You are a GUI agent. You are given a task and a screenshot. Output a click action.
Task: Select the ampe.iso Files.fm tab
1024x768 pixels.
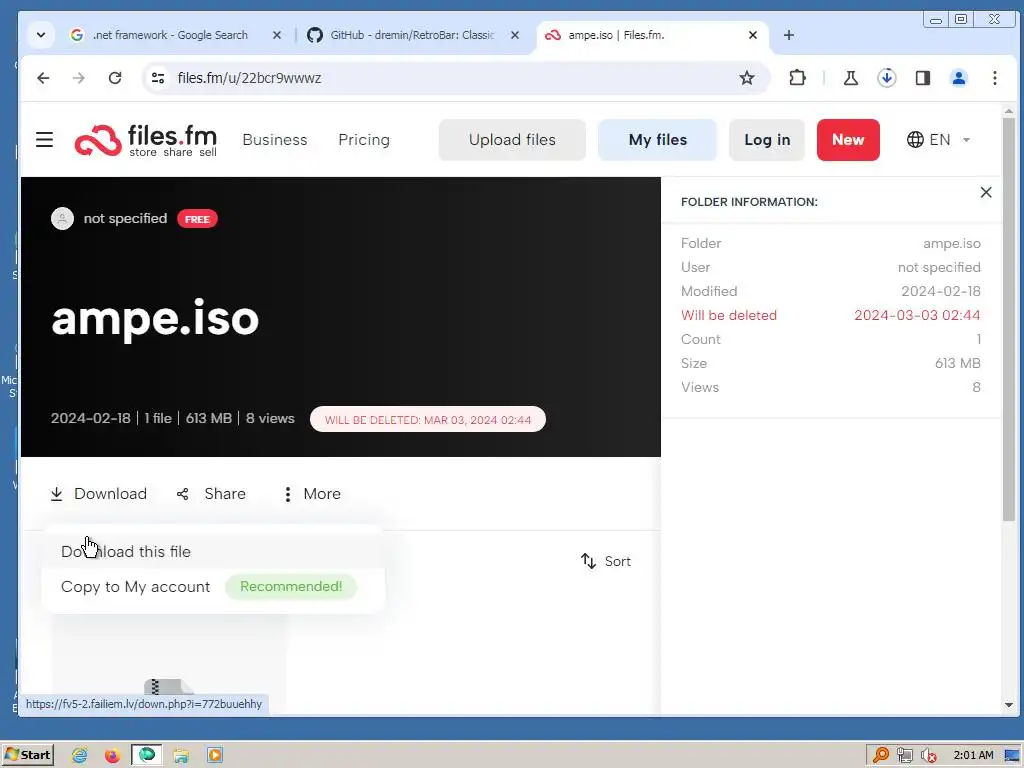(x=616, y=35)
